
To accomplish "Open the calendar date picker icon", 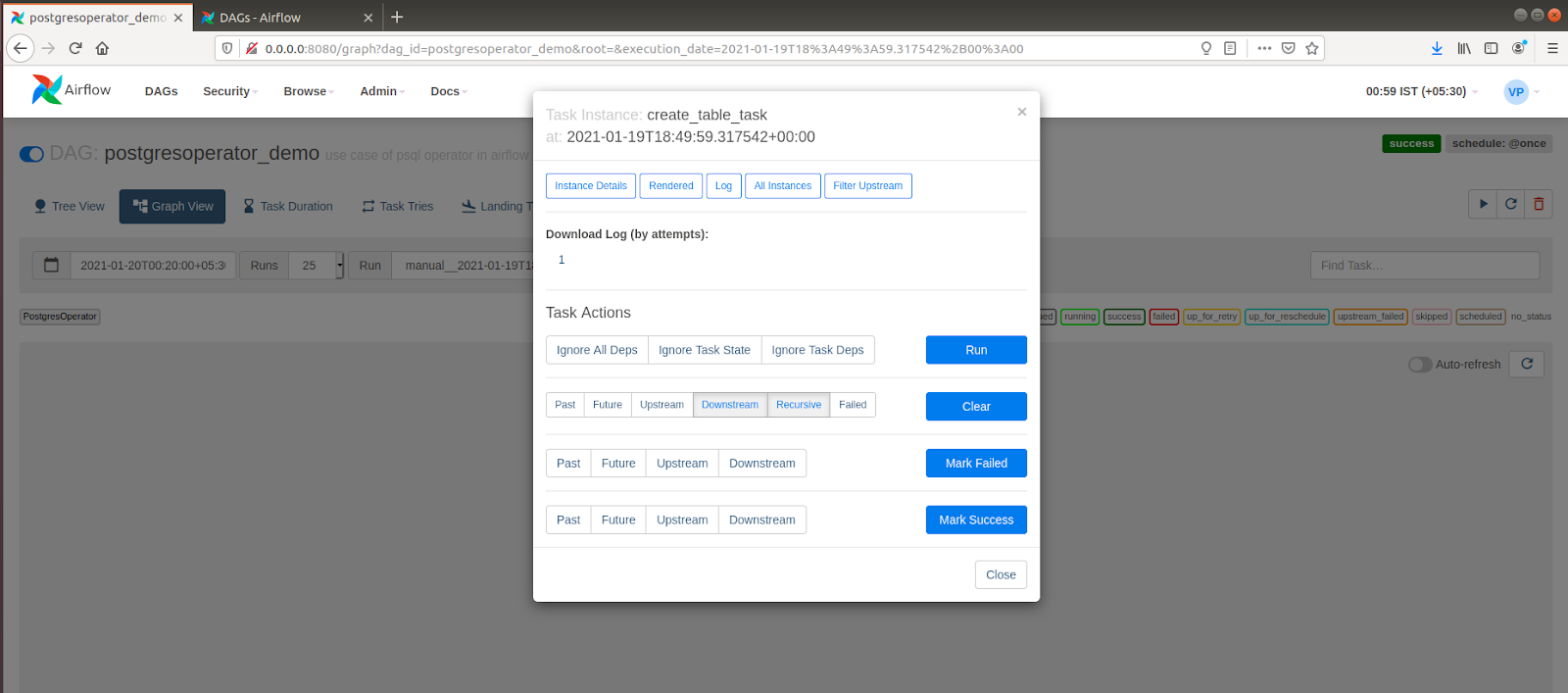I will click(52, 265).
